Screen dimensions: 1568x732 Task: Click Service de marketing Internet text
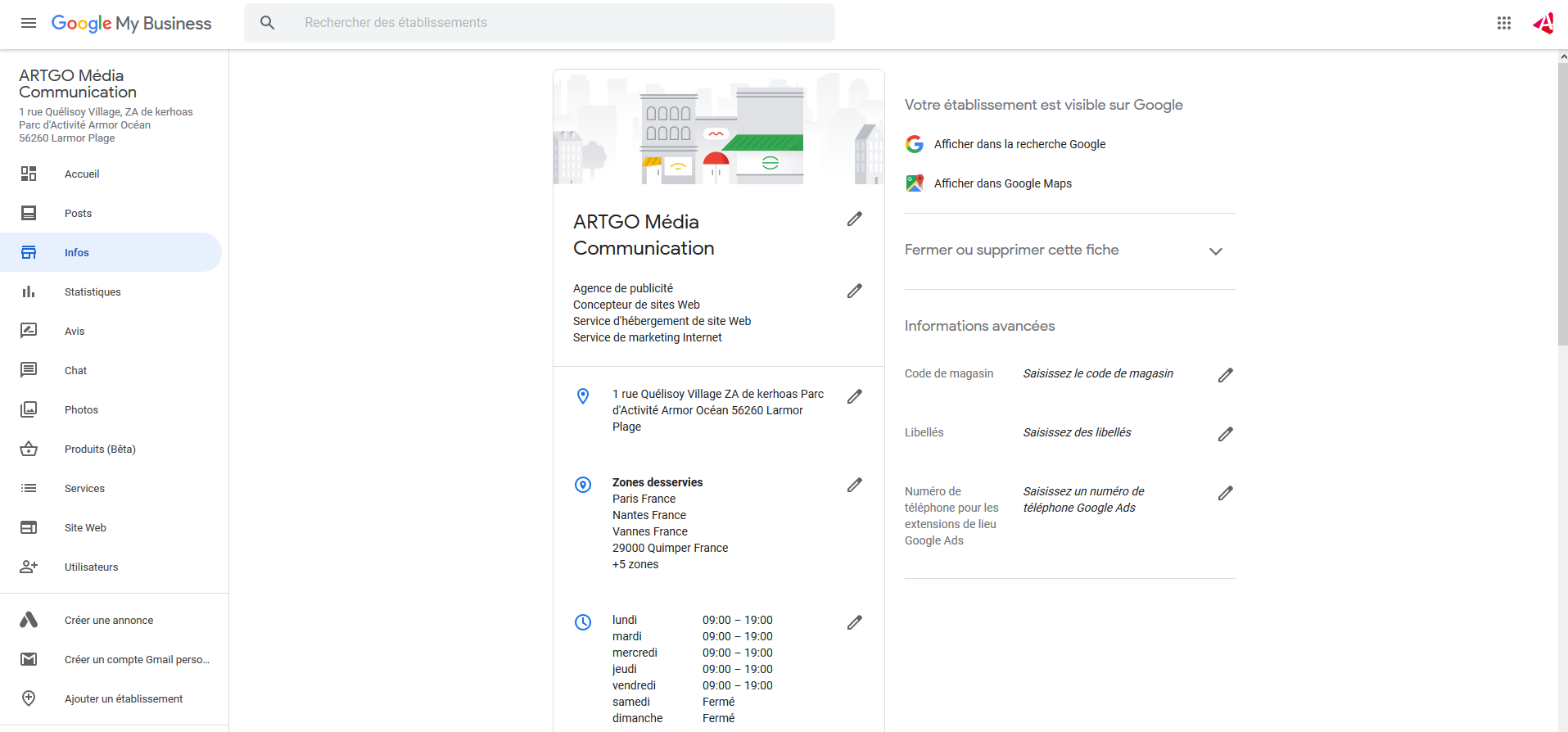[648, 337]
